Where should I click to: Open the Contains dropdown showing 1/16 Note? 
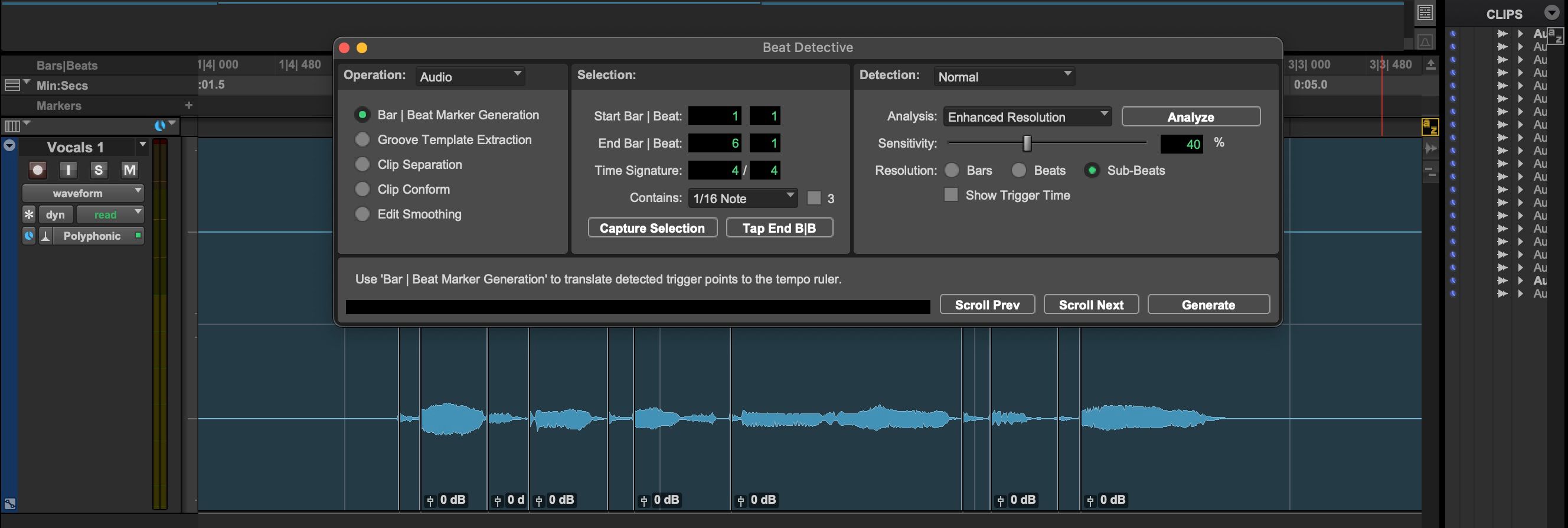coord(743,198)
